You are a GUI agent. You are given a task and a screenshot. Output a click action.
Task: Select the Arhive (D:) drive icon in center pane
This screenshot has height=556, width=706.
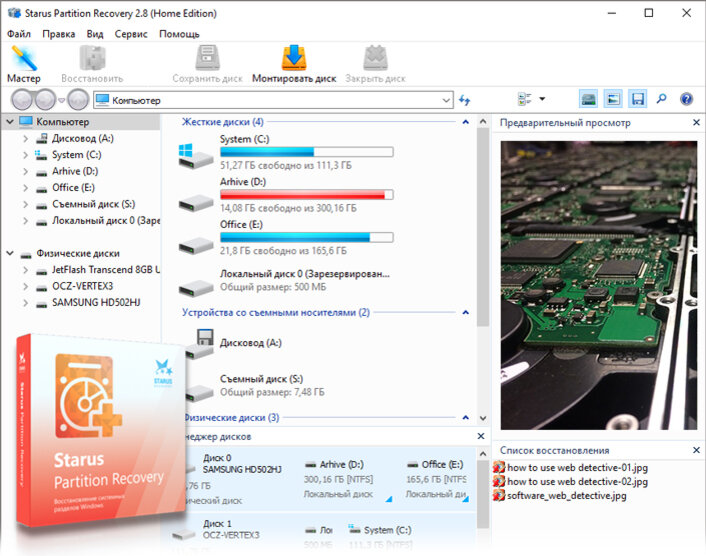[x=195, y=203]
